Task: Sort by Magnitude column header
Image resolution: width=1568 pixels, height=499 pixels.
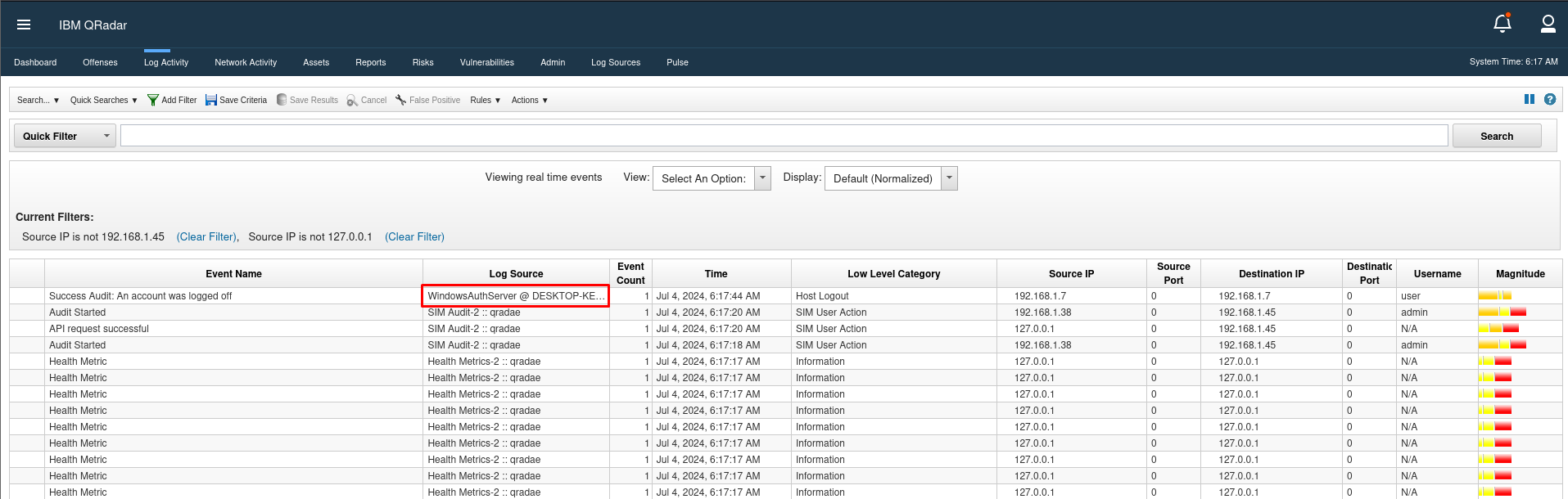Action: (1520, 273)
